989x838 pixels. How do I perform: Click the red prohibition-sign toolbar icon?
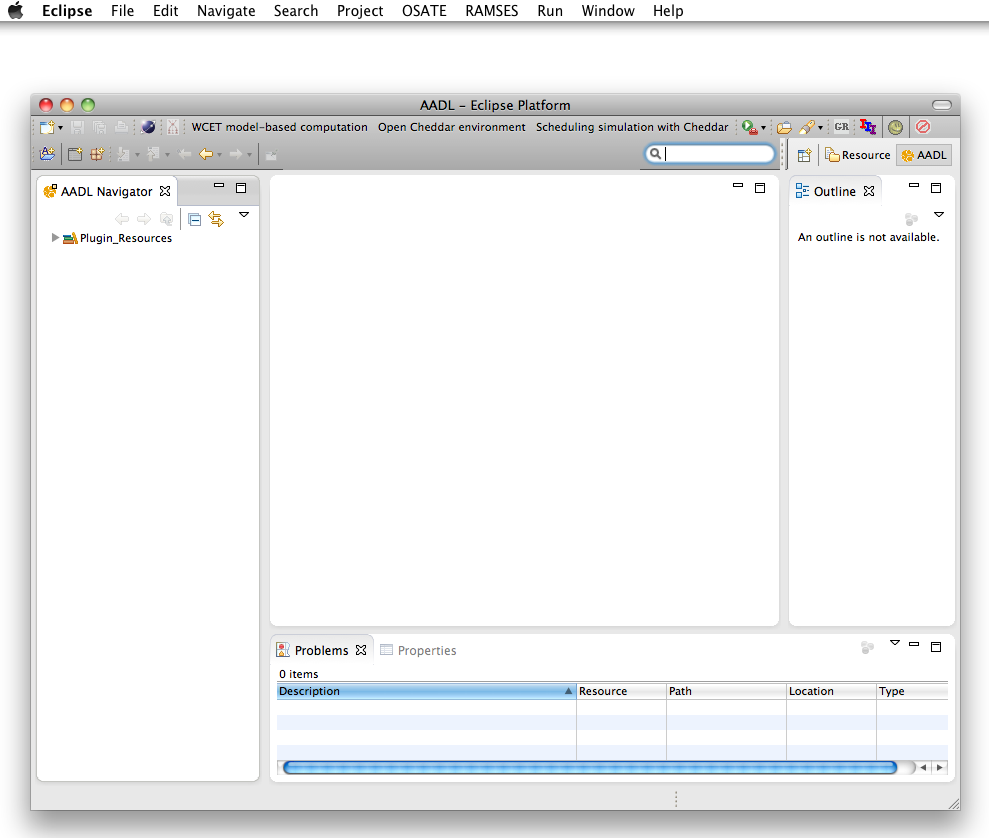(922, 127)
